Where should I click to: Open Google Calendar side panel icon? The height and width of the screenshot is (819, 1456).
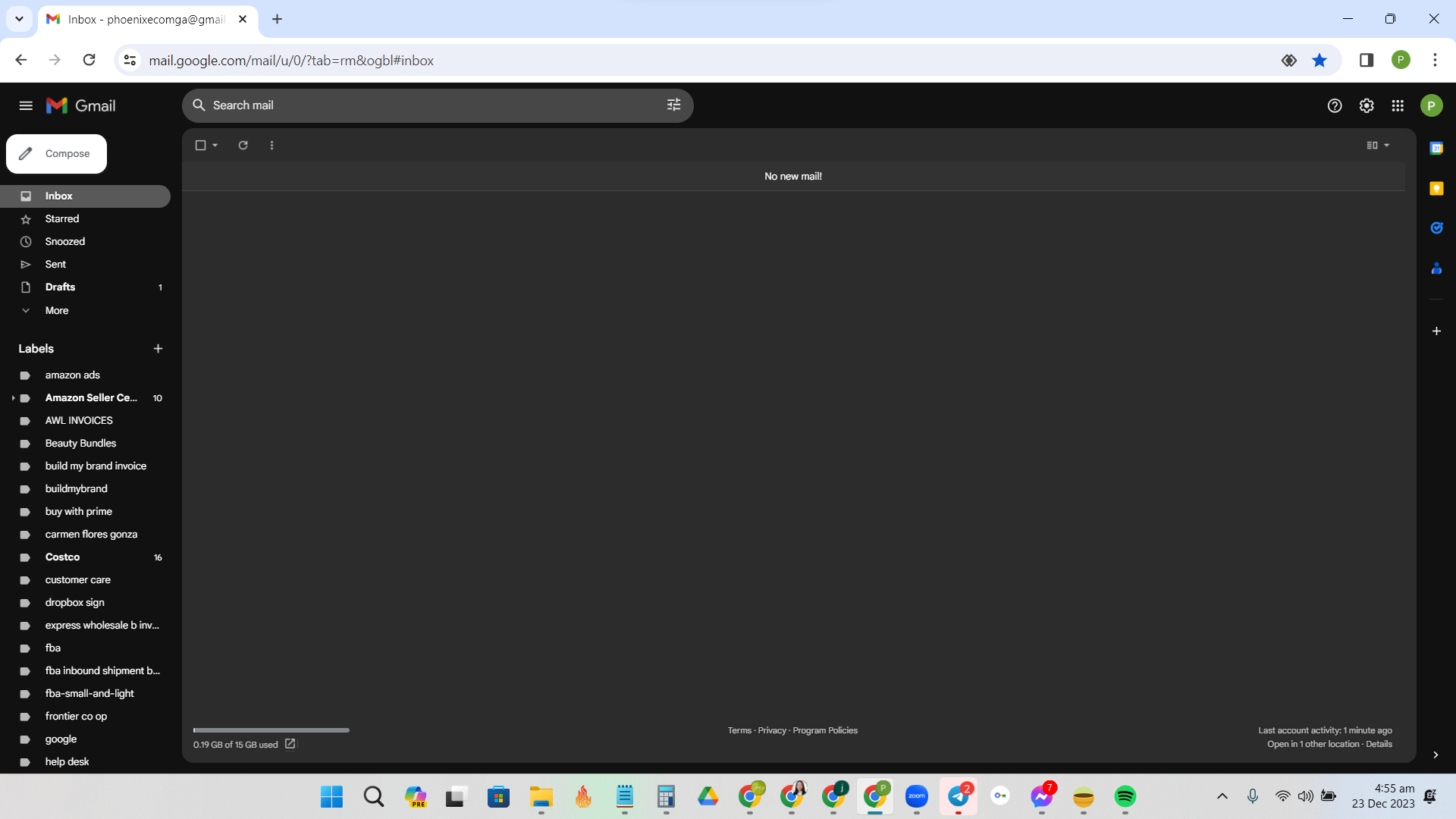pyautogui.click(x=1436, y=149)
